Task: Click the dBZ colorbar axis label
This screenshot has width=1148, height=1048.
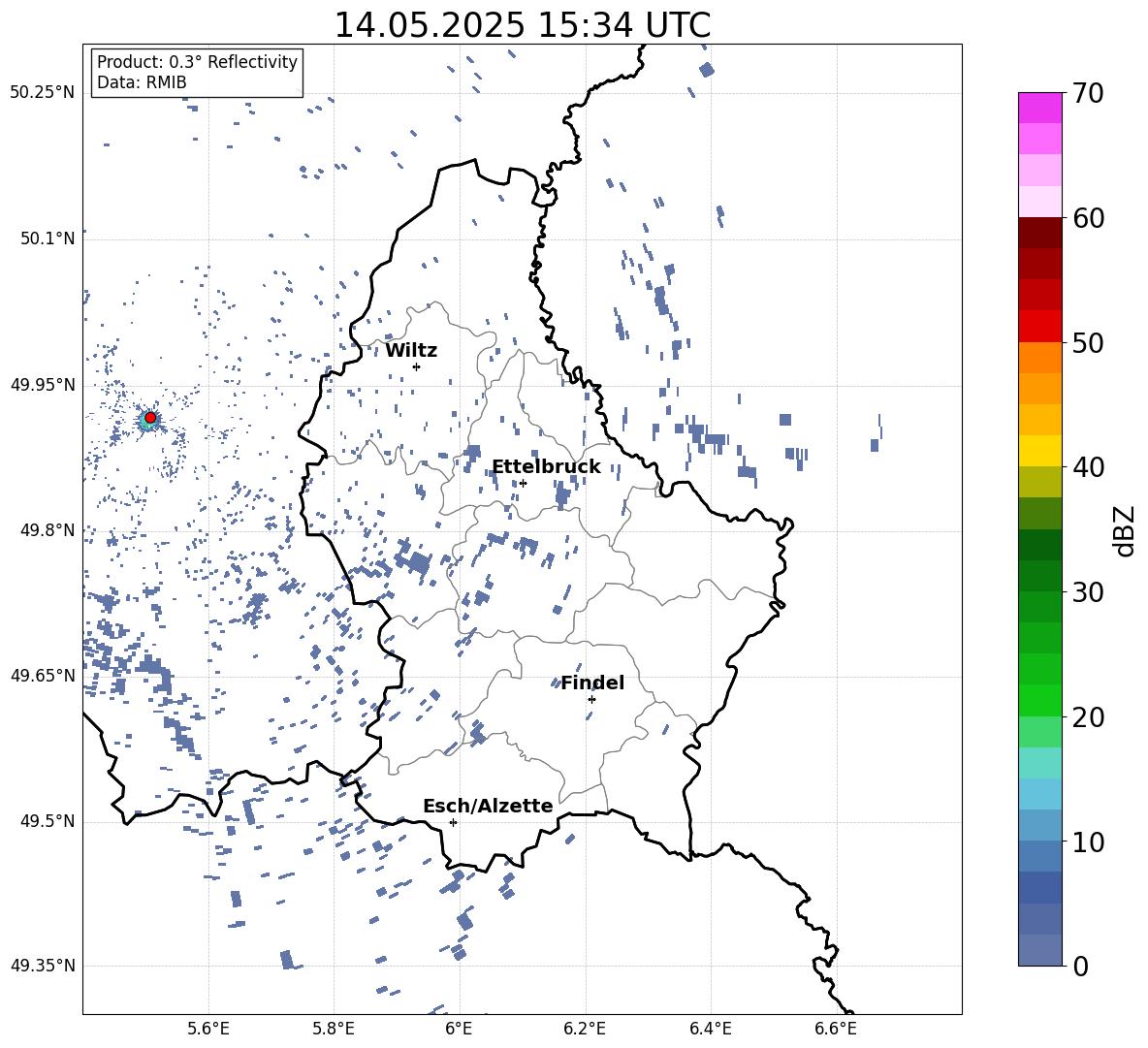Action: (x=1126, y=530)
